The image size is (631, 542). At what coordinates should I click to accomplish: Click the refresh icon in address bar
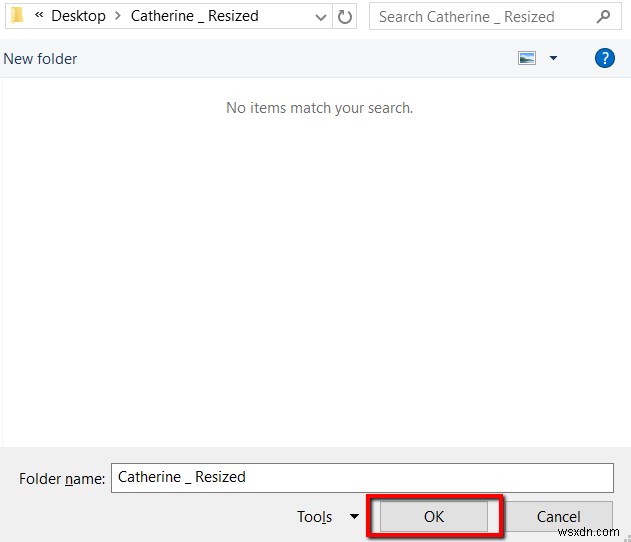(x=344, y=17)
